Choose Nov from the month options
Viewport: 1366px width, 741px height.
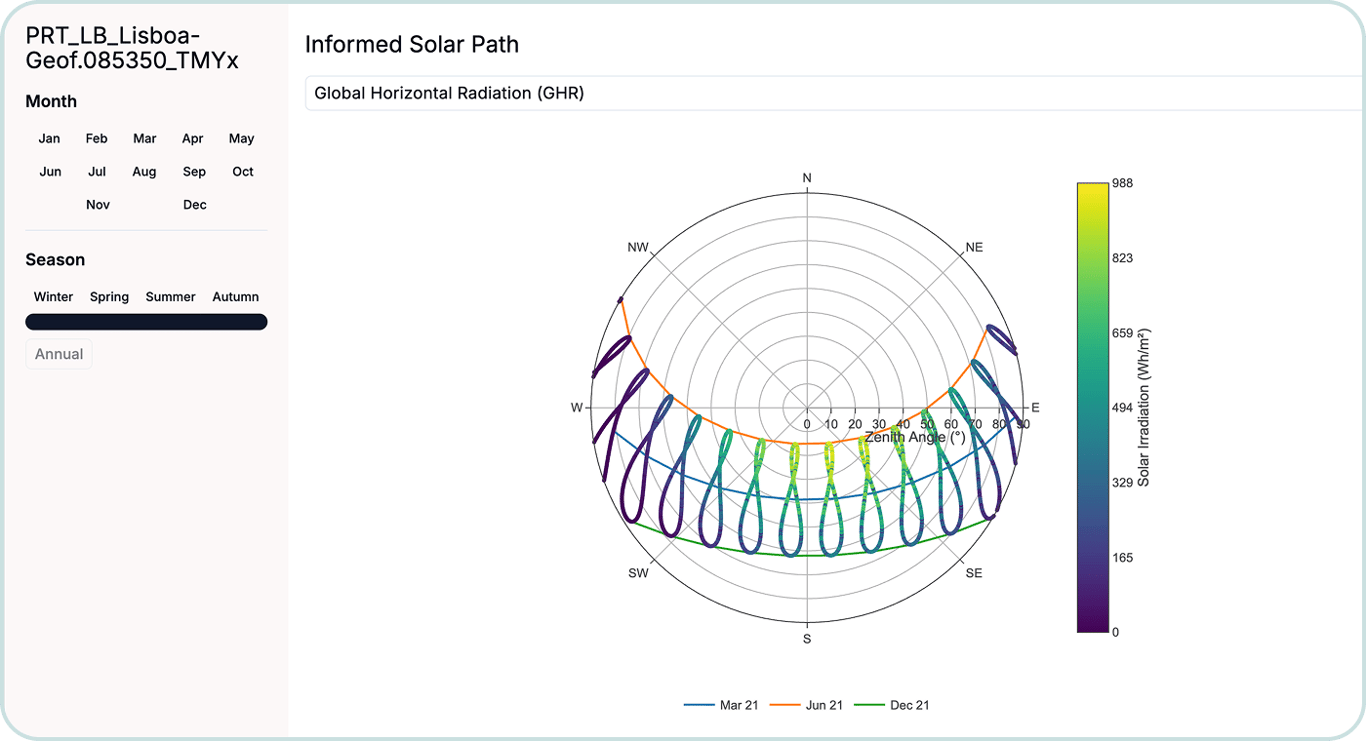97,204
